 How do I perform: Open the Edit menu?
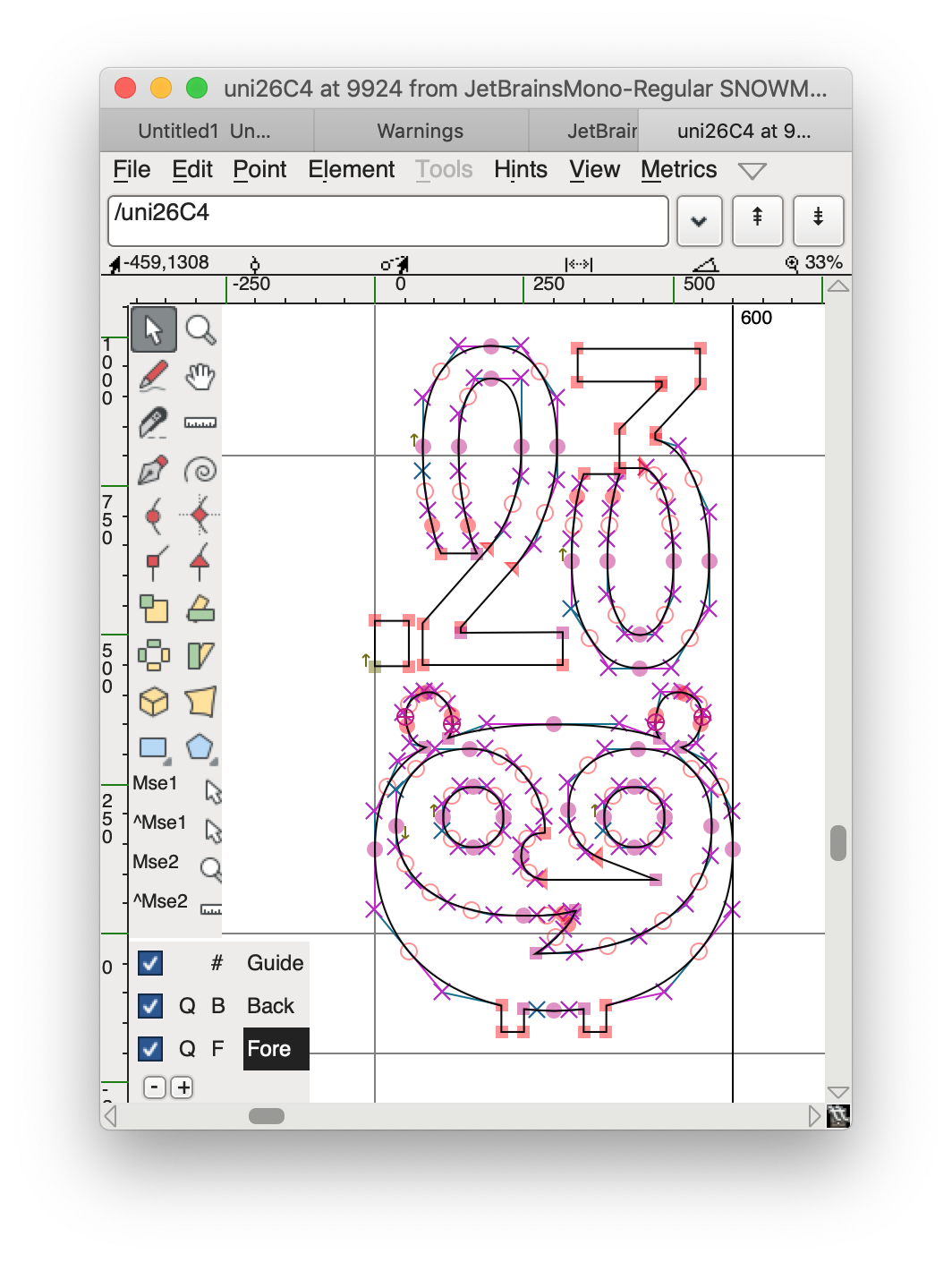pyautogui.click(x=192, y=170)
